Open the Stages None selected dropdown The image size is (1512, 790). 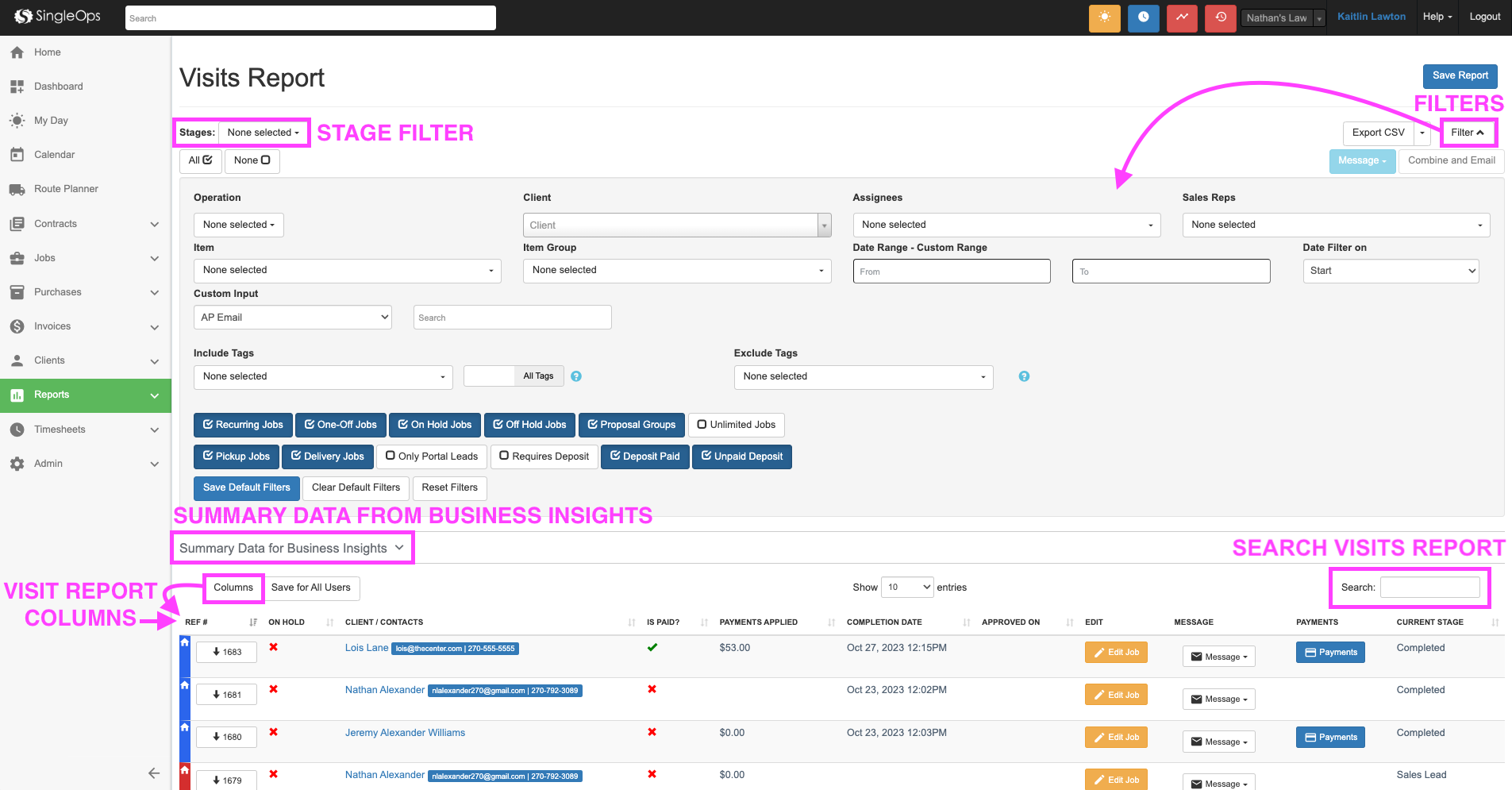click(x=263, y=133)
